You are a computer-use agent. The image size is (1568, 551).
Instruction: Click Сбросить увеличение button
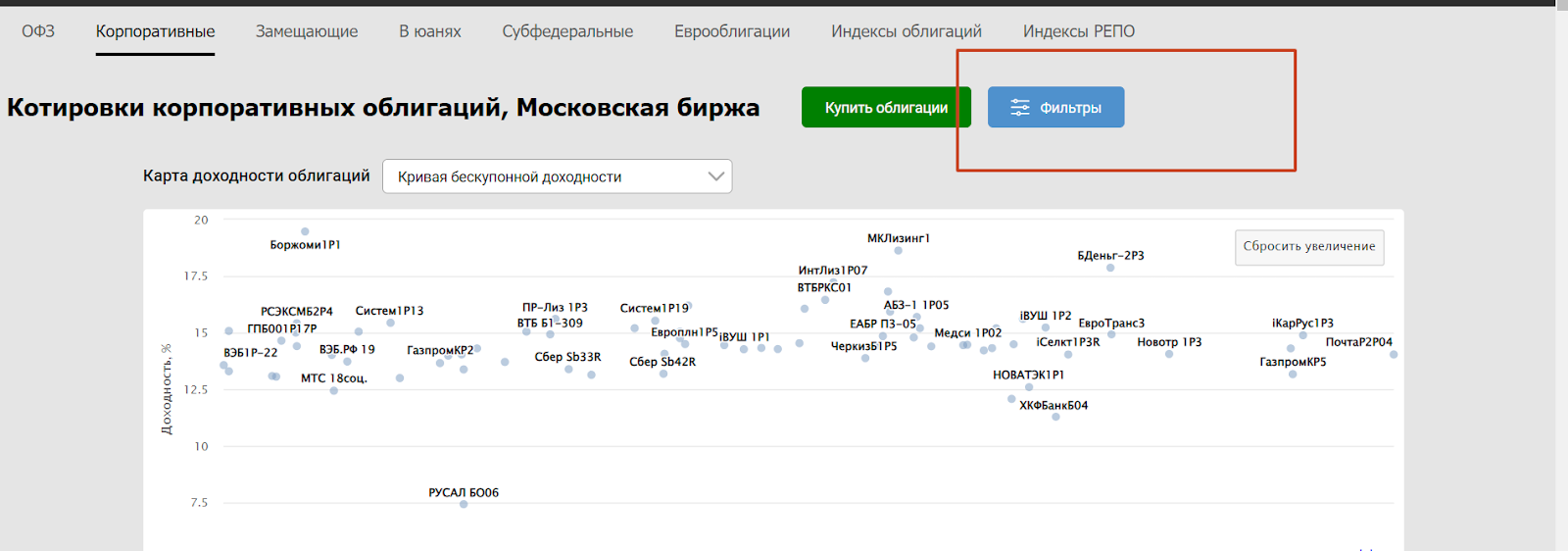(1309, 246)
